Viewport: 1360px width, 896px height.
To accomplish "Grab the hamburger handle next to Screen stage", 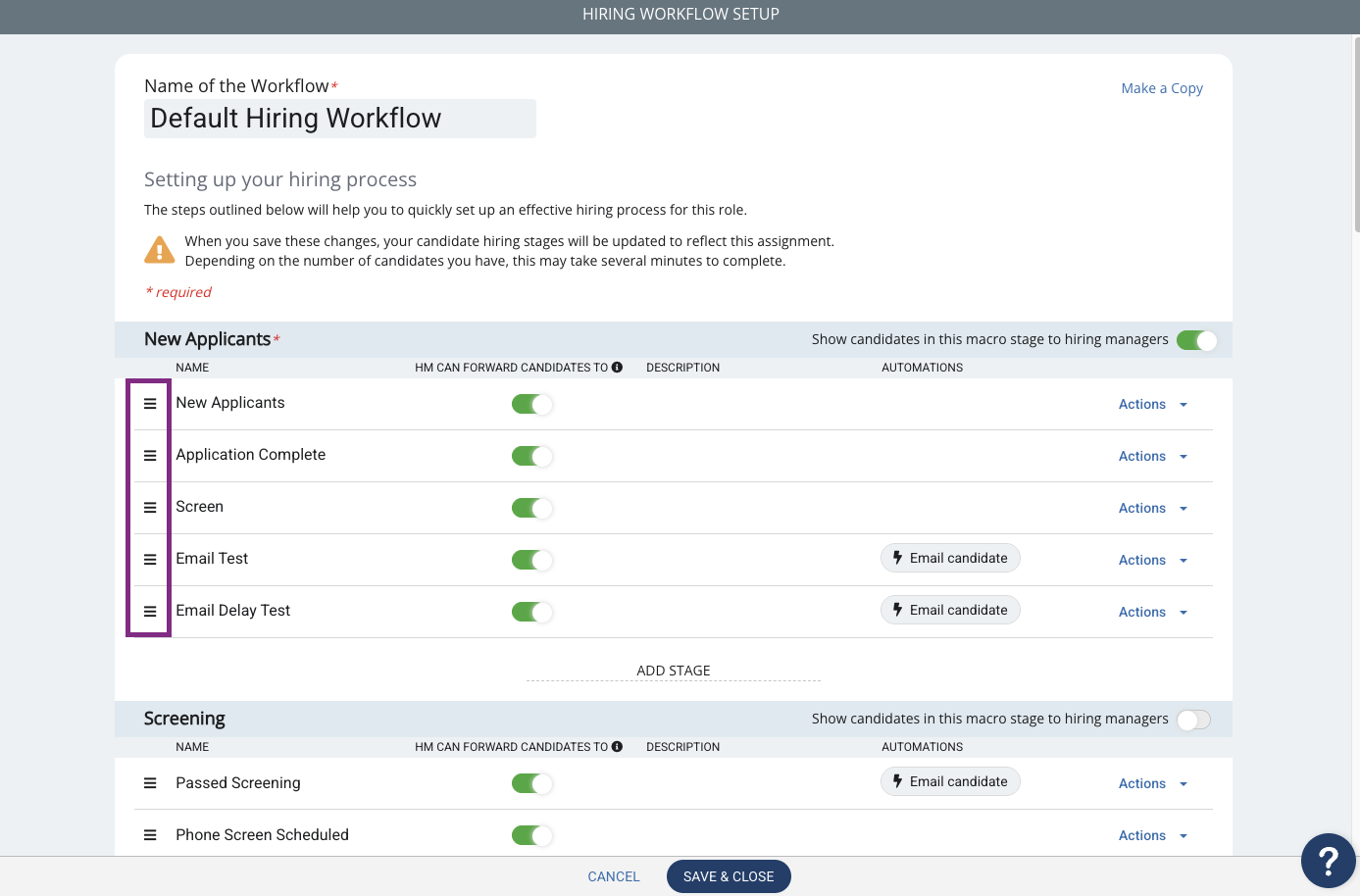I will point(150,508).
